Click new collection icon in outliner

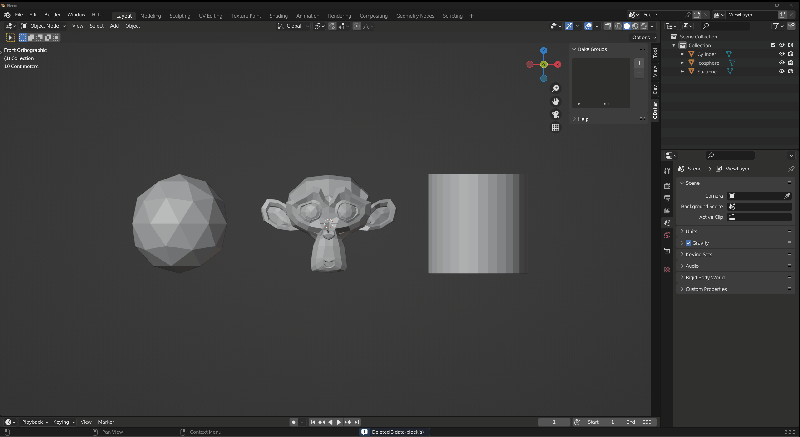pyautogui.click(x=790, y=26)
